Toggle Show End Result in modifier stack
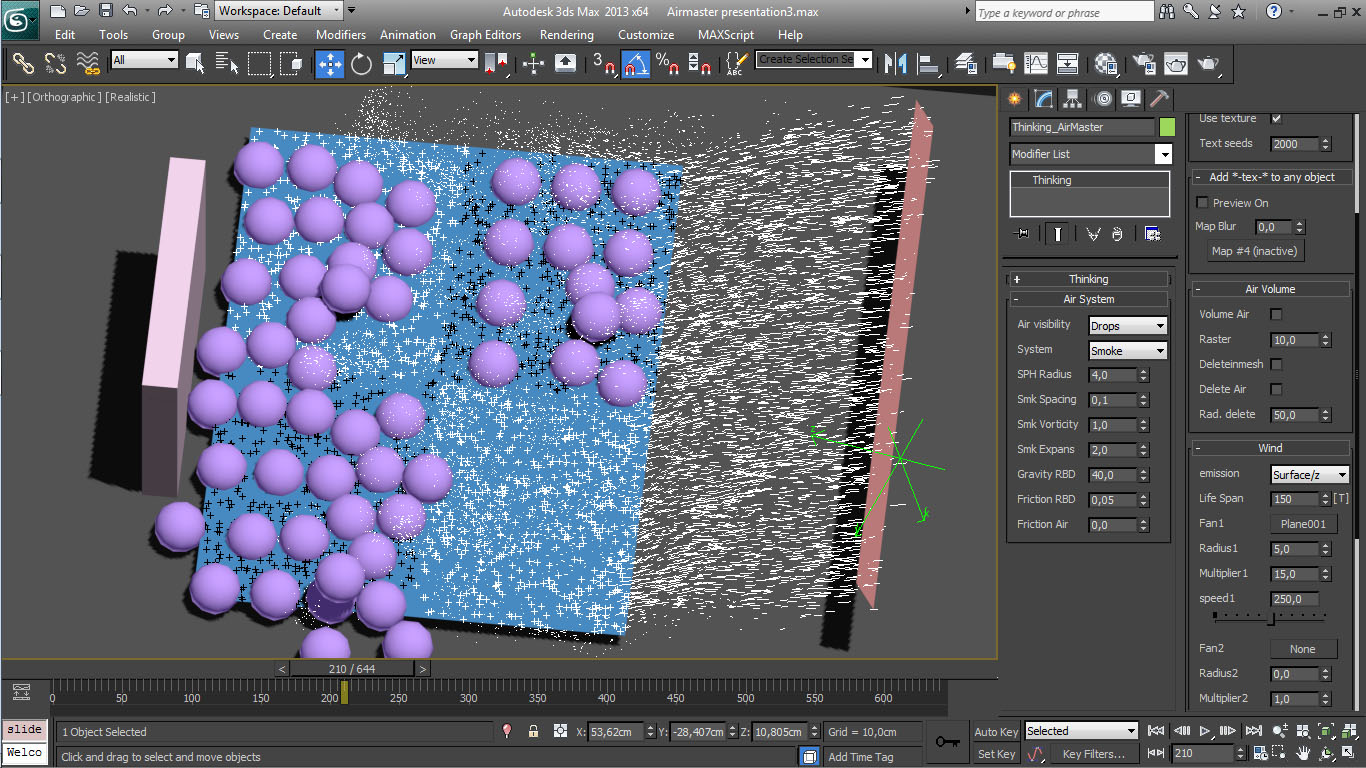Image resolution: width=1366 pixels, height=768 pixels. tap(1056, 234)
